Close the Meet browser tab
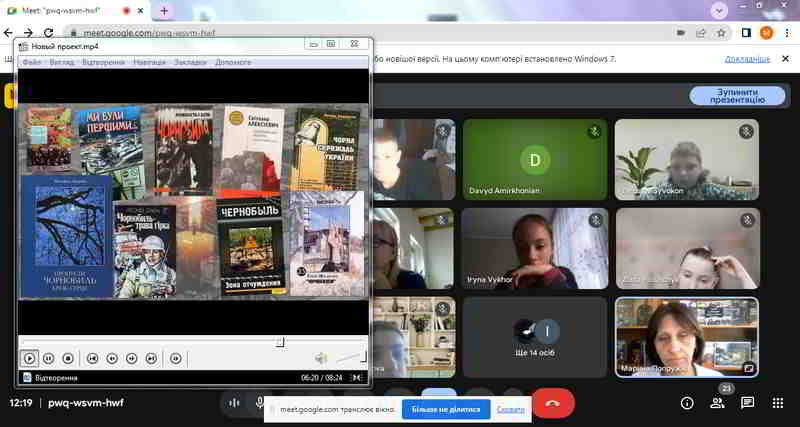 142,11
